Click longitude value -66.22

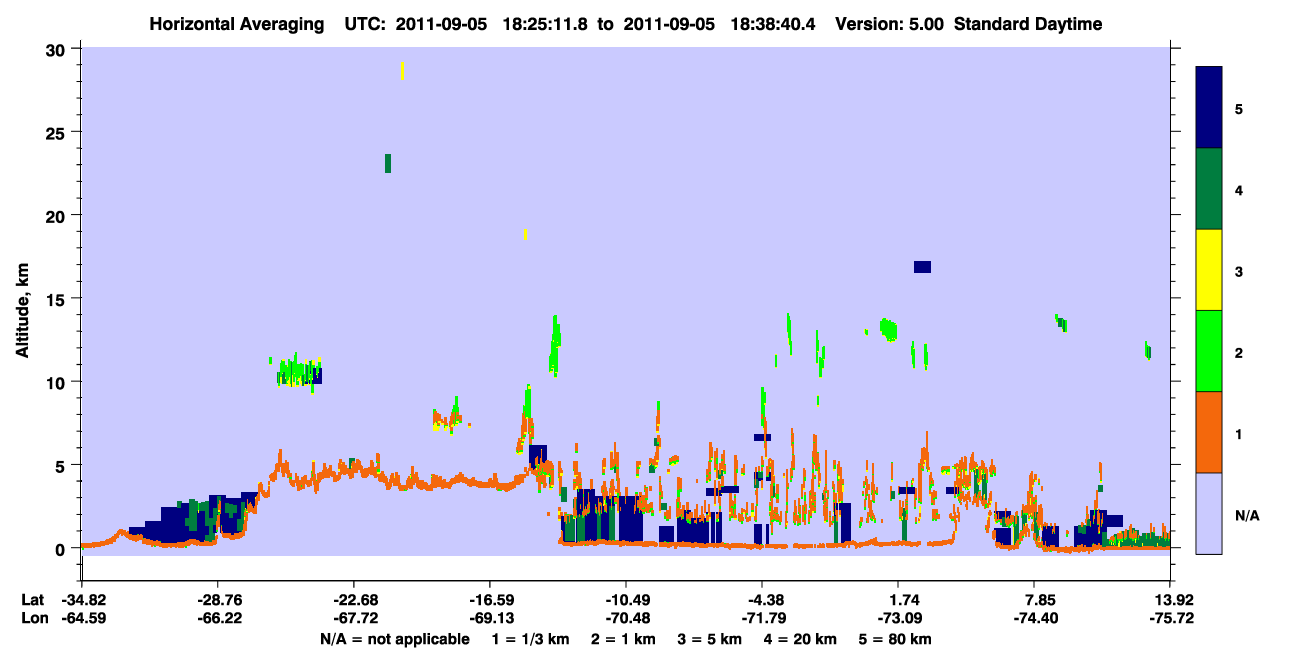point(217,618)
